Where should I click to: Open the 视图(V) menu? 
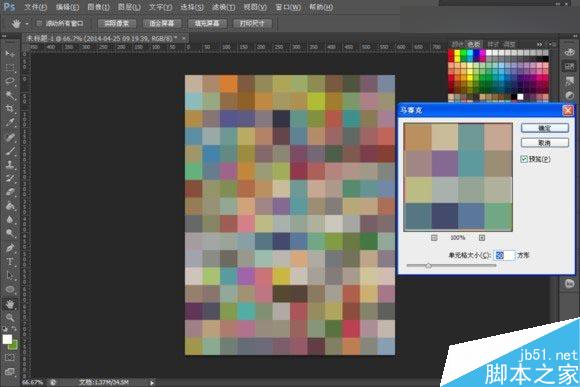pyautogui.click(x=255, y=7)
